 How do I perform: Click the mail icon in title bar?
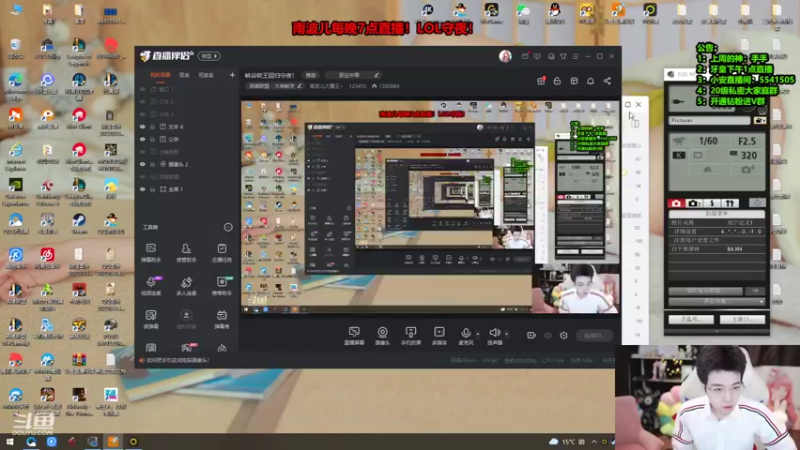point(524,56)
